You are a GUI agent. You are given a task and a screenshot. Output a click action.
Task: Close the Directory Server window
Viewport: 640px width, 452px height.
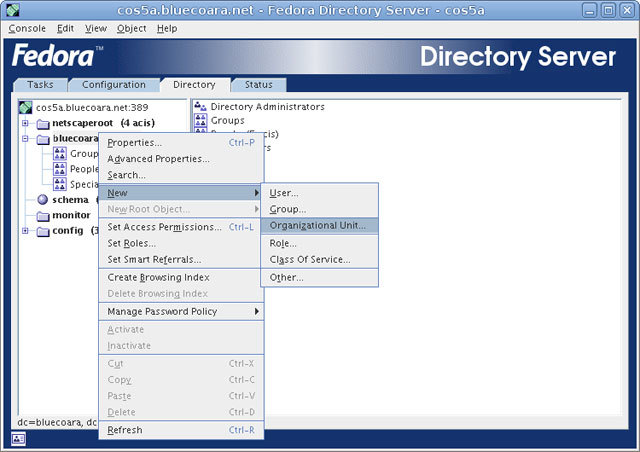[627, 10]
